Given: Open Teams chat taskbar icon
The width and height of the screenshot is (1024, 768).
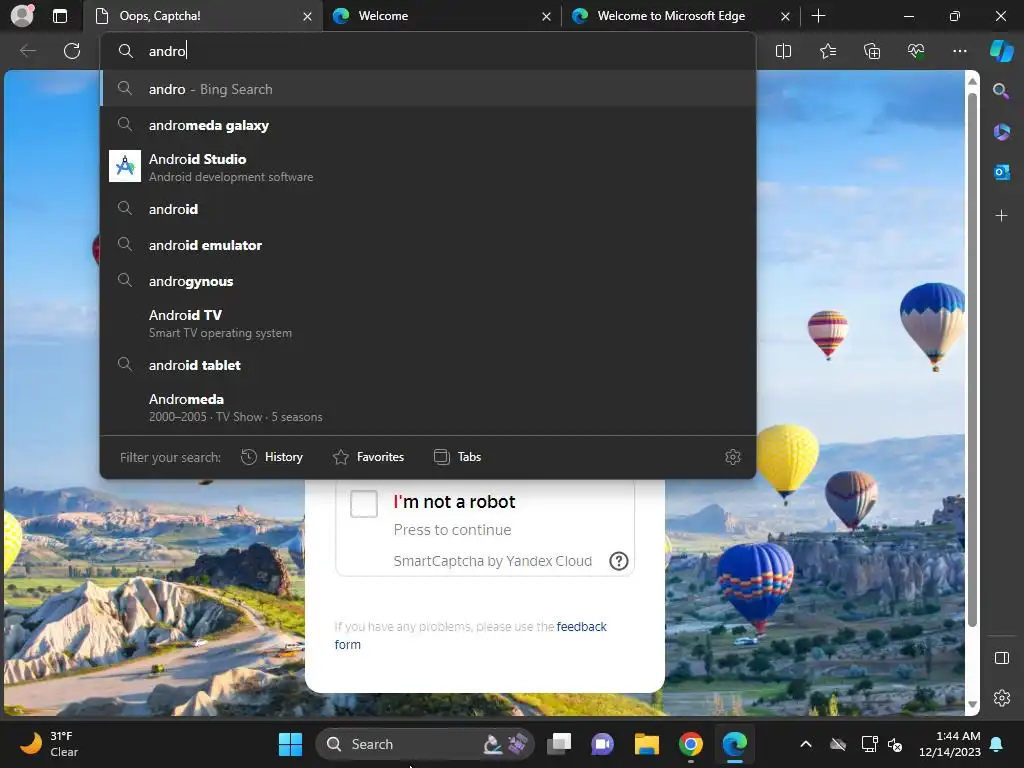Looking at the screenshot, I should coord(602,744).
